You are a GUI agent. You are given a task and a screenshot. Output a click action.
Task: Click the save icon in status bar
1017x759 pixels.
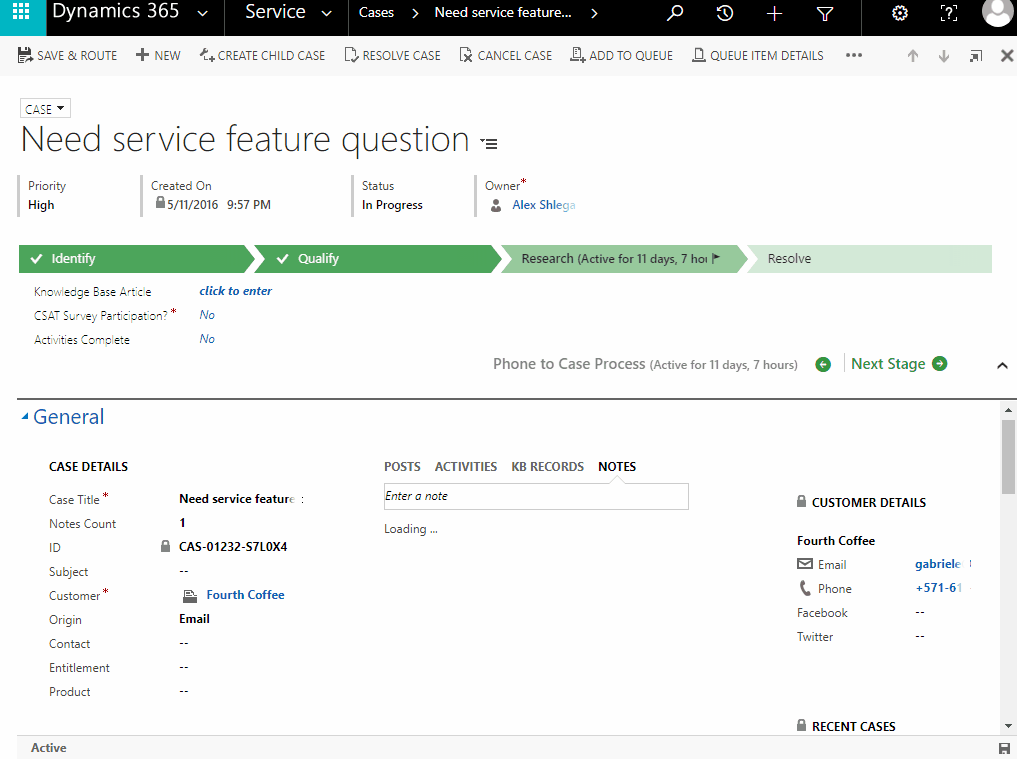[x=1004, y=748]
